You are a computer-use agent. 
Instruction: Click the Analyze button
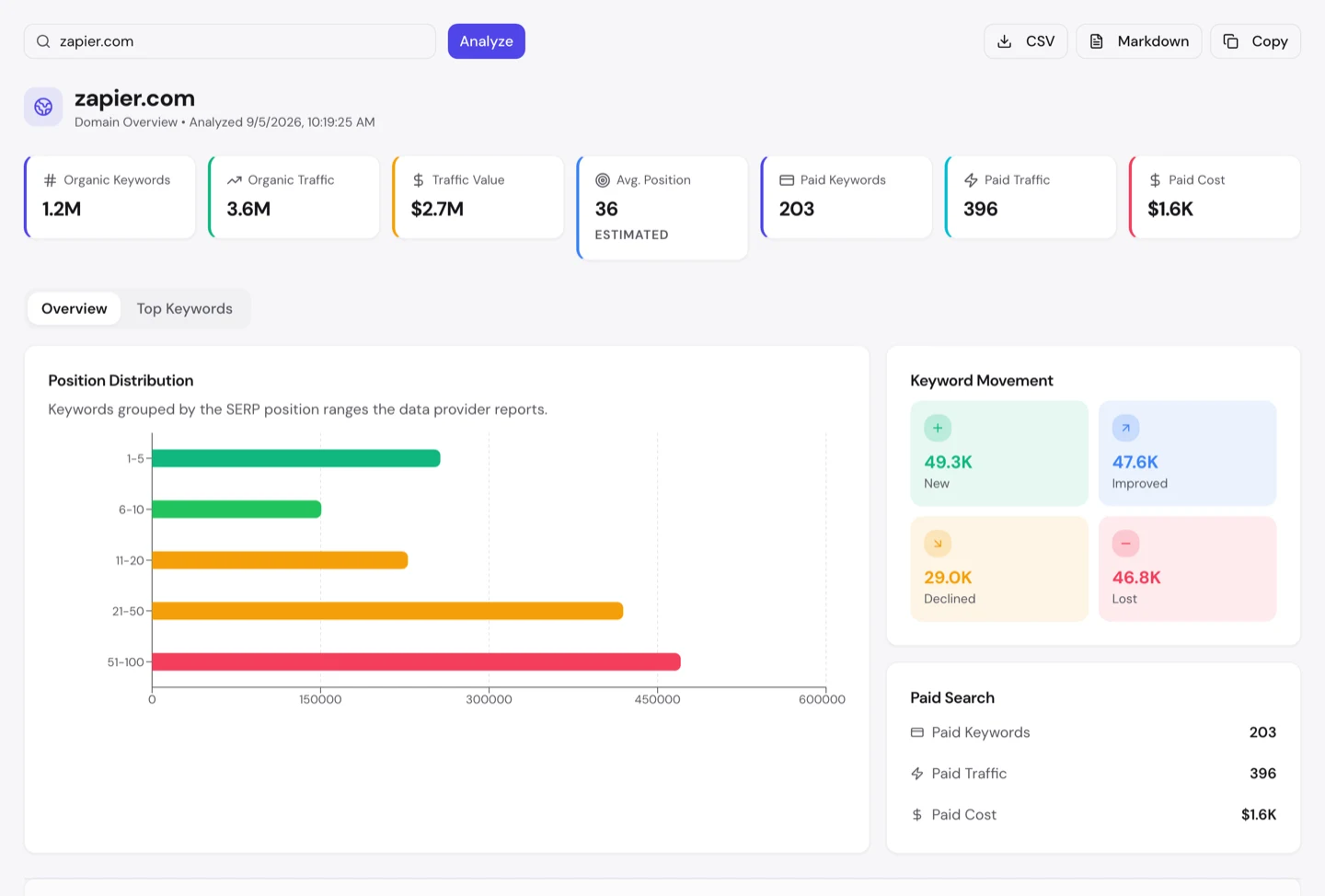(x=487, y=41)
